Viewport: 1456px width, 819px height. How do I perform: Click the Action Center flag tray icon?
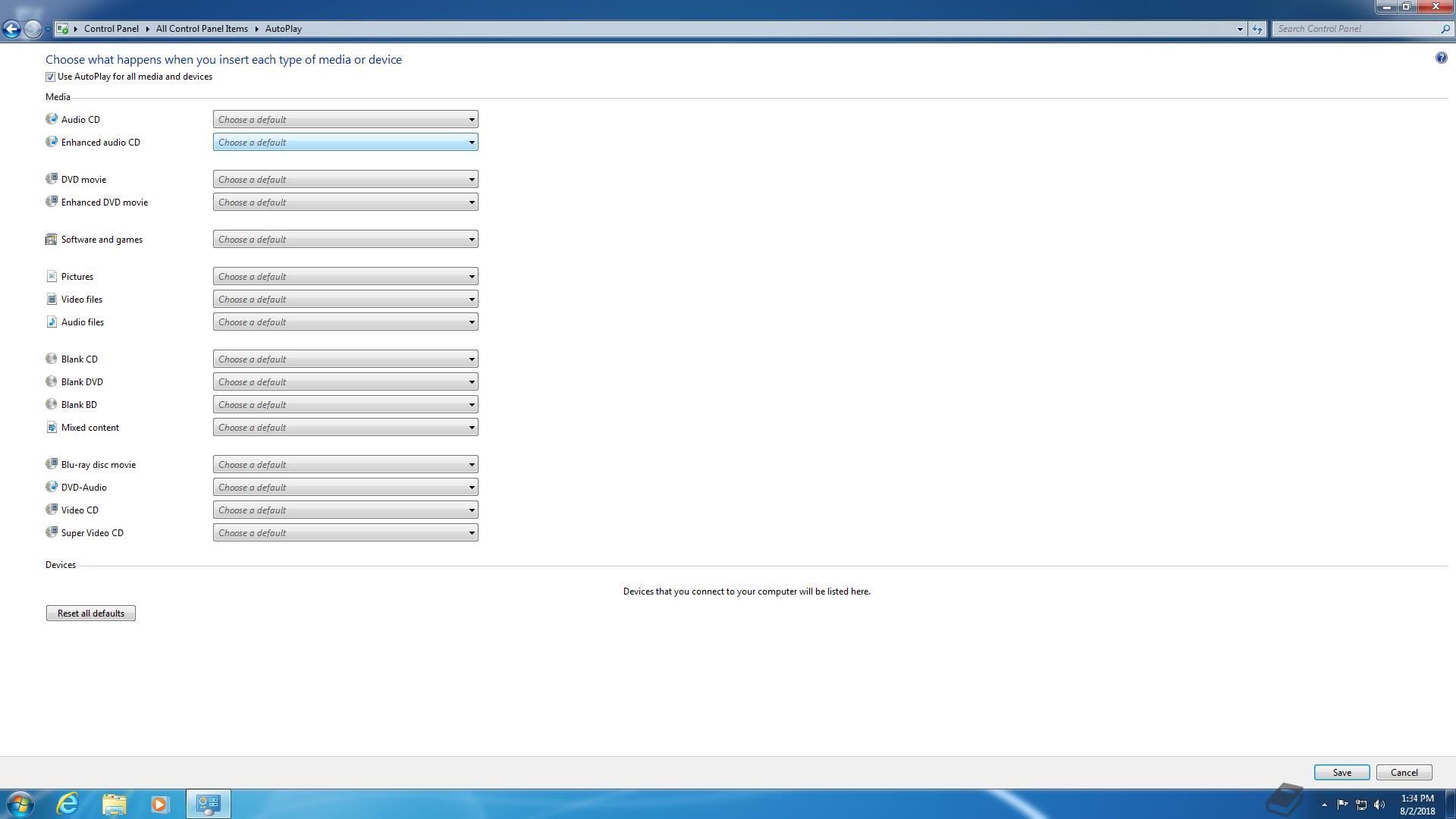pos(1343,805)
